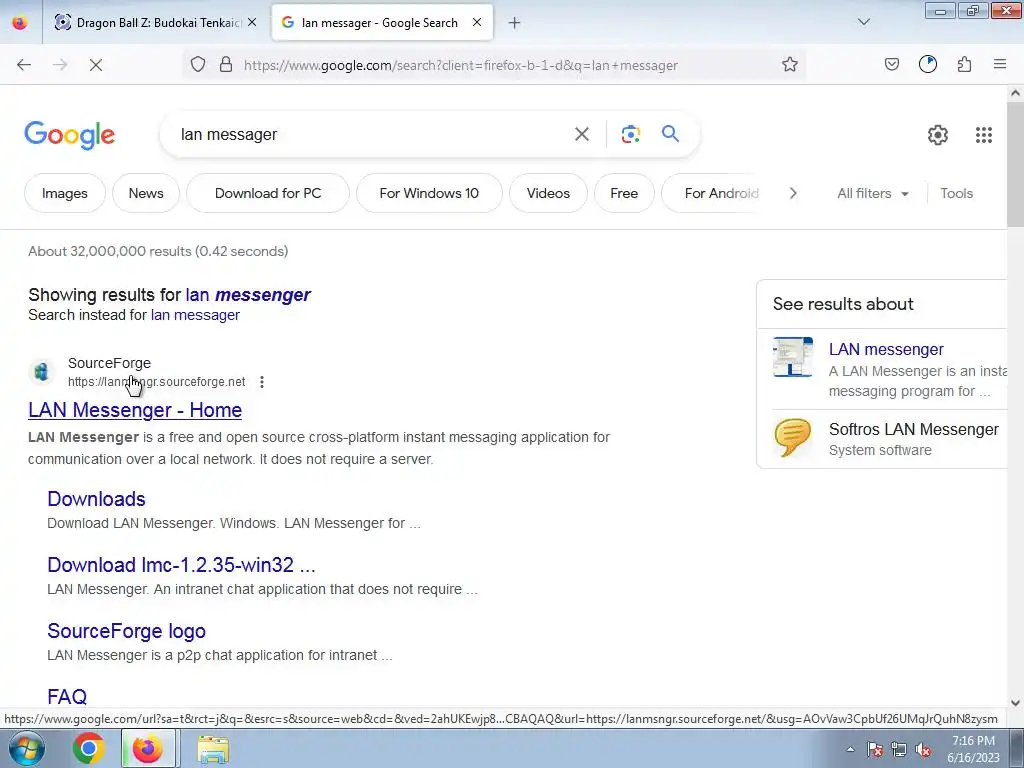Filter results by Images
The height and width of the screenshot is (768, 1024).
pyautogui.click(x=65, y=193)
